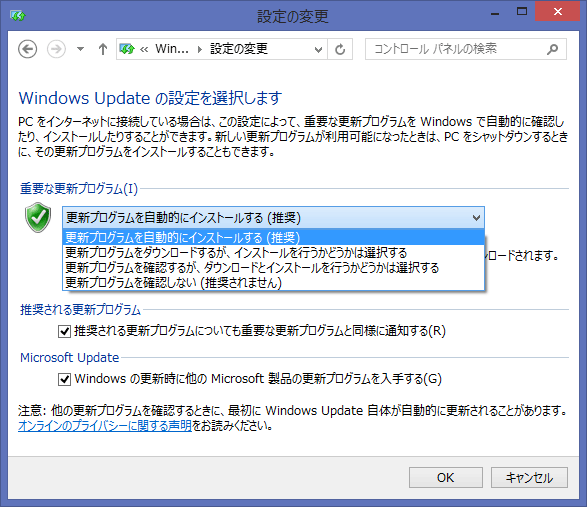Click the 重要な更新プログラム(I) section label
This screenshot has height=507, width=587.
tap(79, 188)
